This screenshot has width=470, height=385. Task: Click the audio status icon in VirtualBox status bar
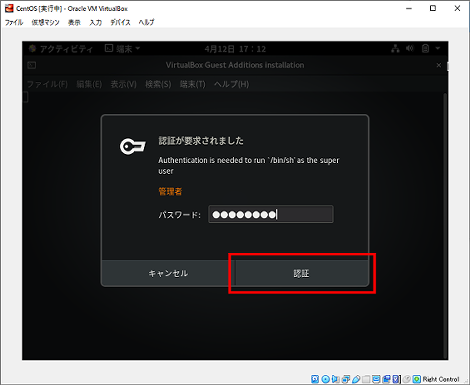[x=336, y=379]
